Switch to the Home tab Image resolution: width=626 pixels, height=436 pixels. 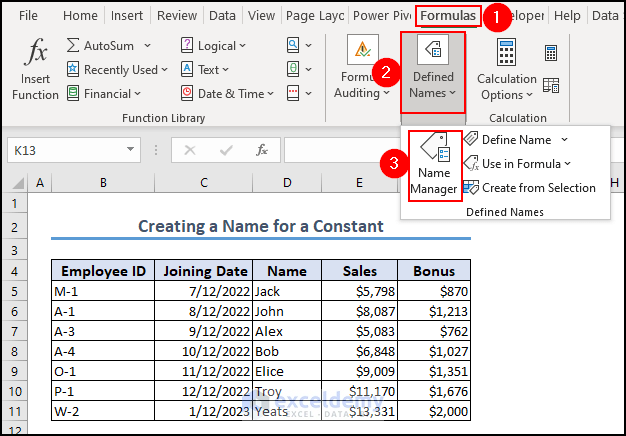point(80,16)
